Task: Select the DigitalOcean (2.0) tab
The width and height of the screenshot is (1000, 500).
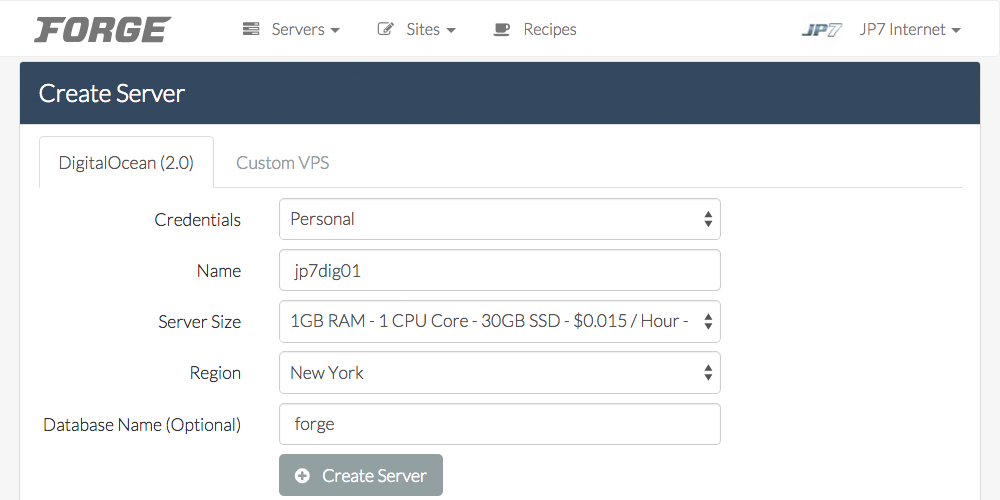Action: (x=126, y=163)
